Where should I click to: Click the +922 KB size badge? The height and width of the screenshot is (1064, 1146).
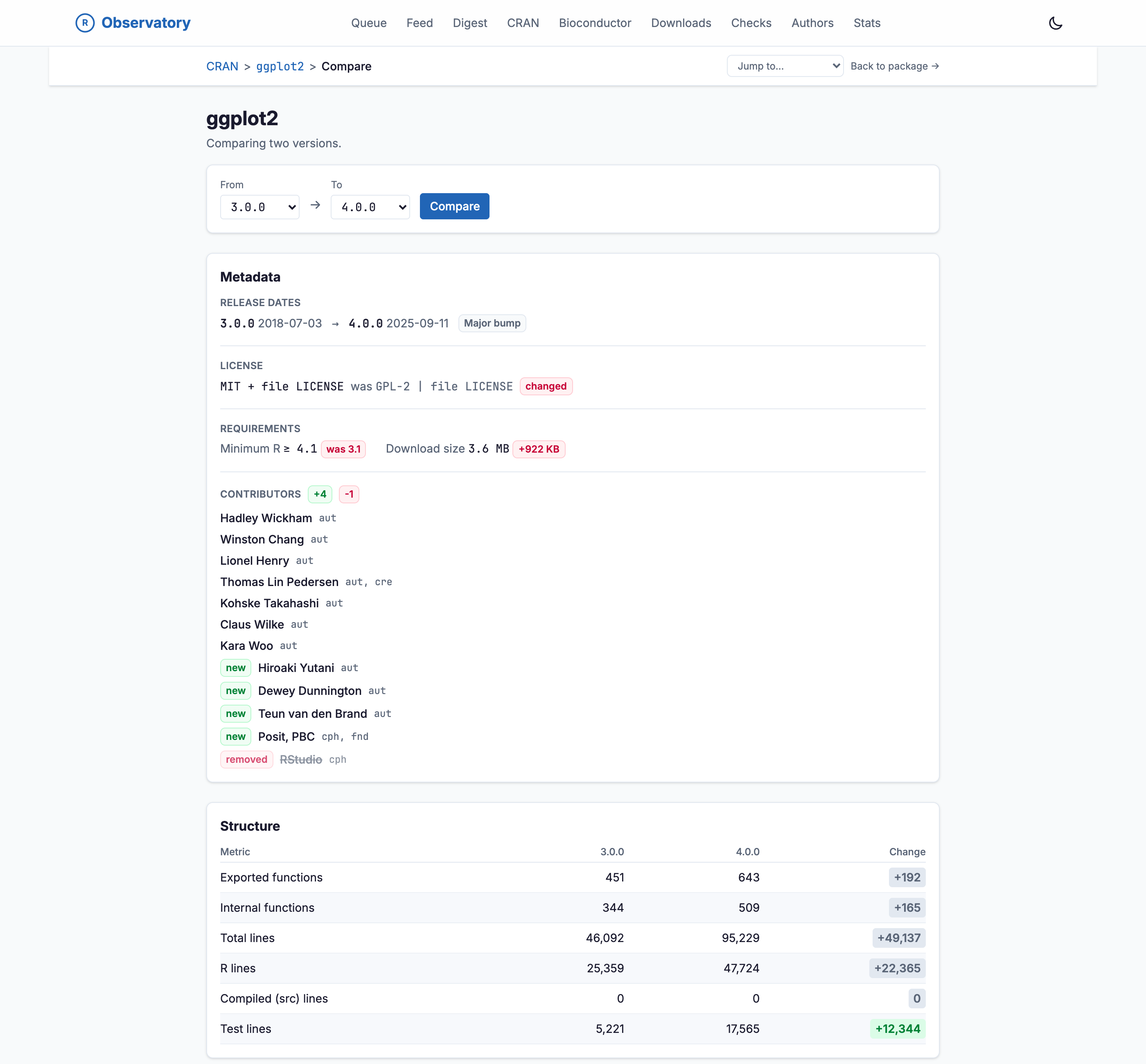539,449
